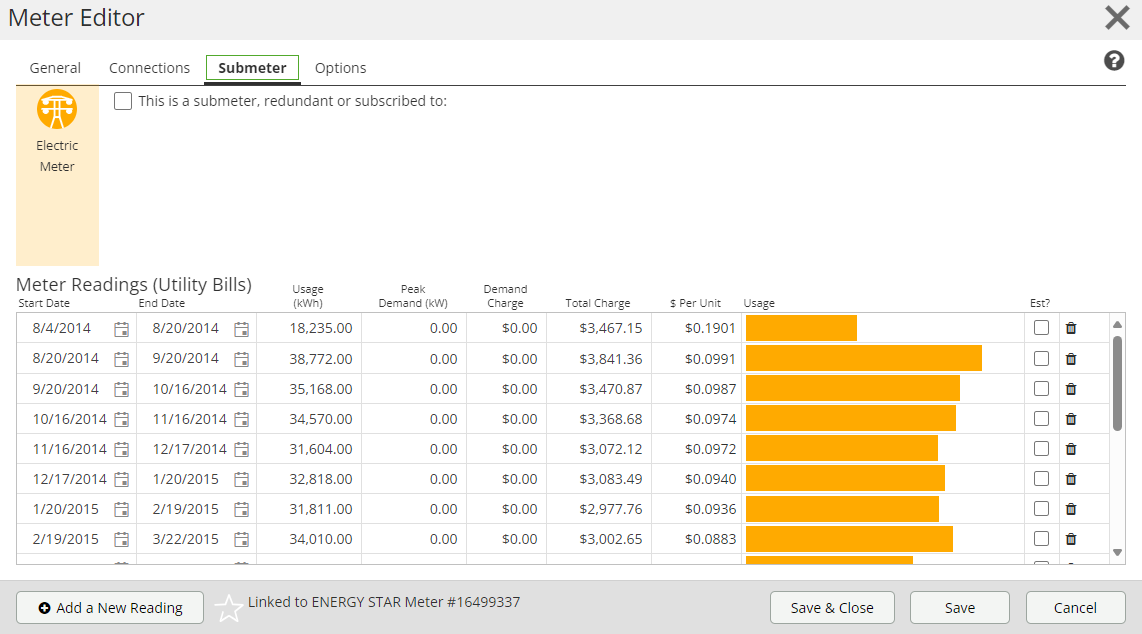Open the Connections tab
Screen dimensions: 1142x634
(x=149, y=68)
